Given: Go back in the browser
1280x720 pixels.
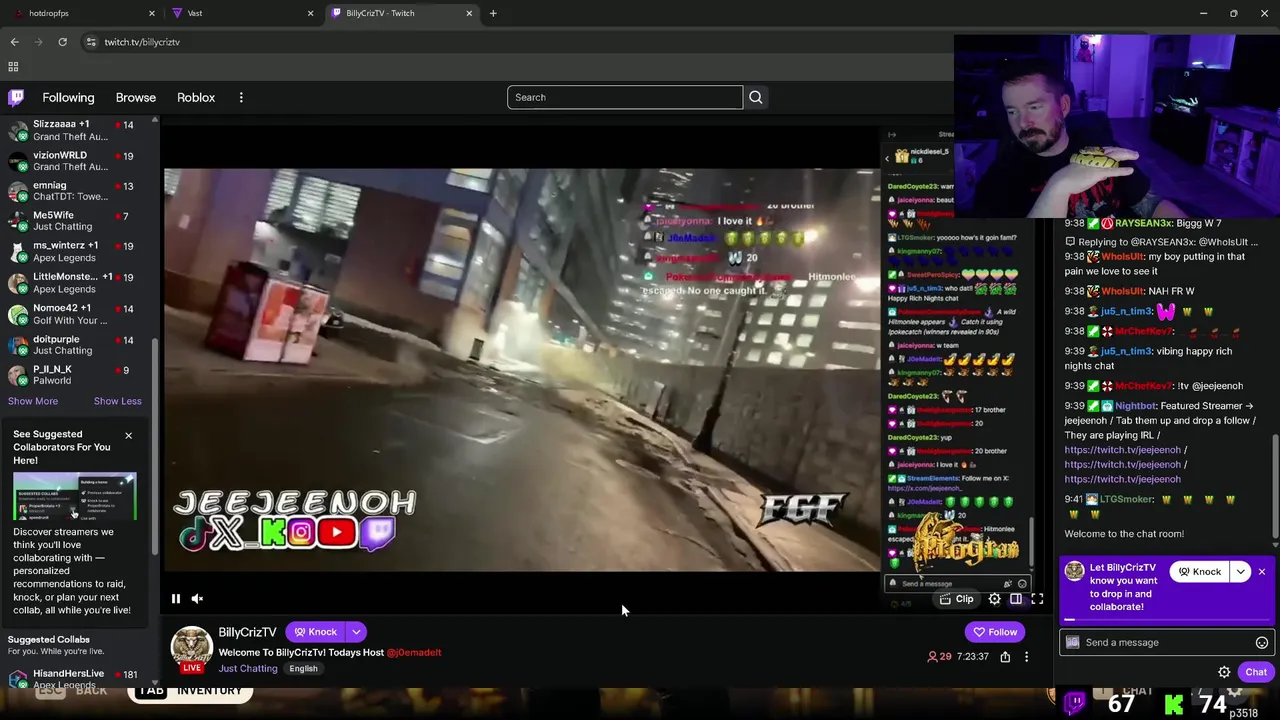Looking at the screenshot, I should [14, 42].
